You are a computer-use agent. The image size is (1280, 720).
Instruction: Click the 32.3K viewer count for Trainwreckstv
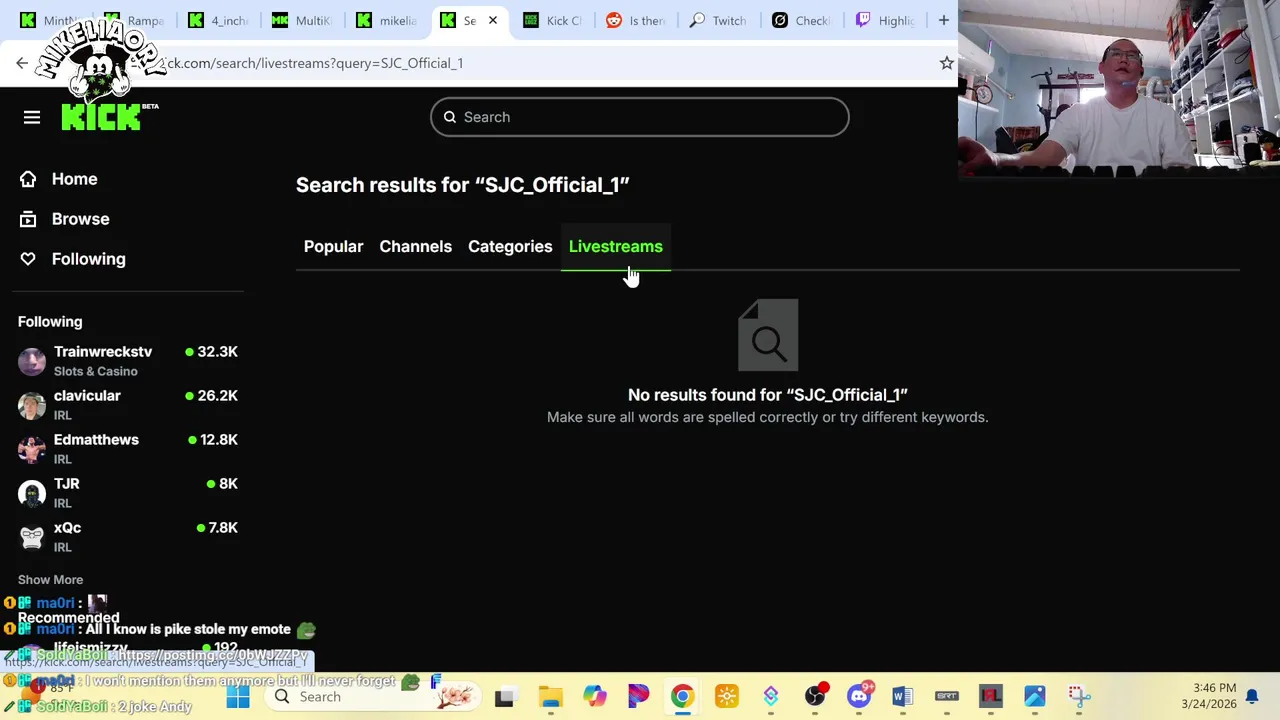coord(217,352)
